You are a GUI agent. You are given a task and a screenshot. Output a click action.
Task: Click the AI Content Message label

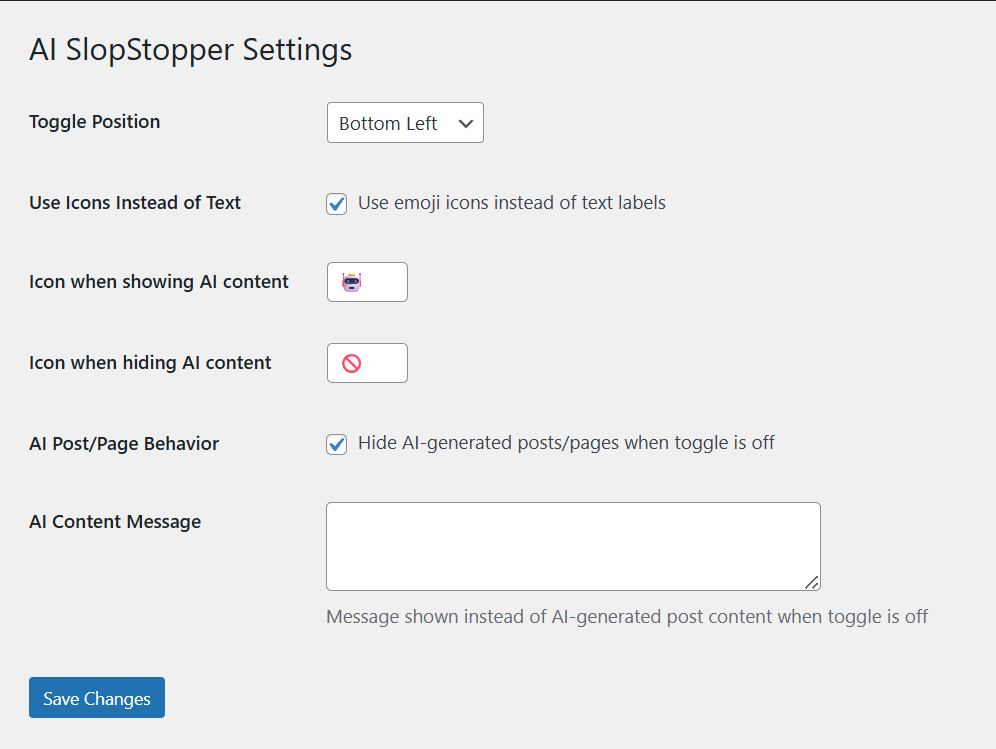pos(115,522)
